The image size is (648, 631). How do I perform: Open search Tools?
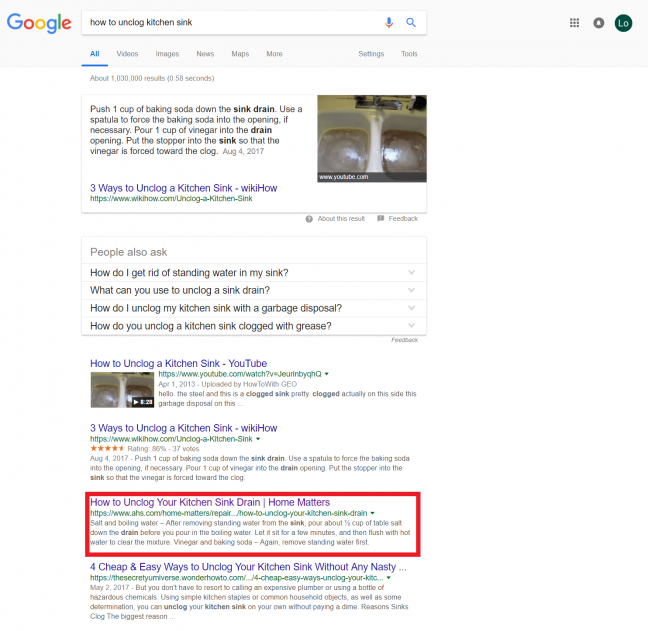pos(409,54)
